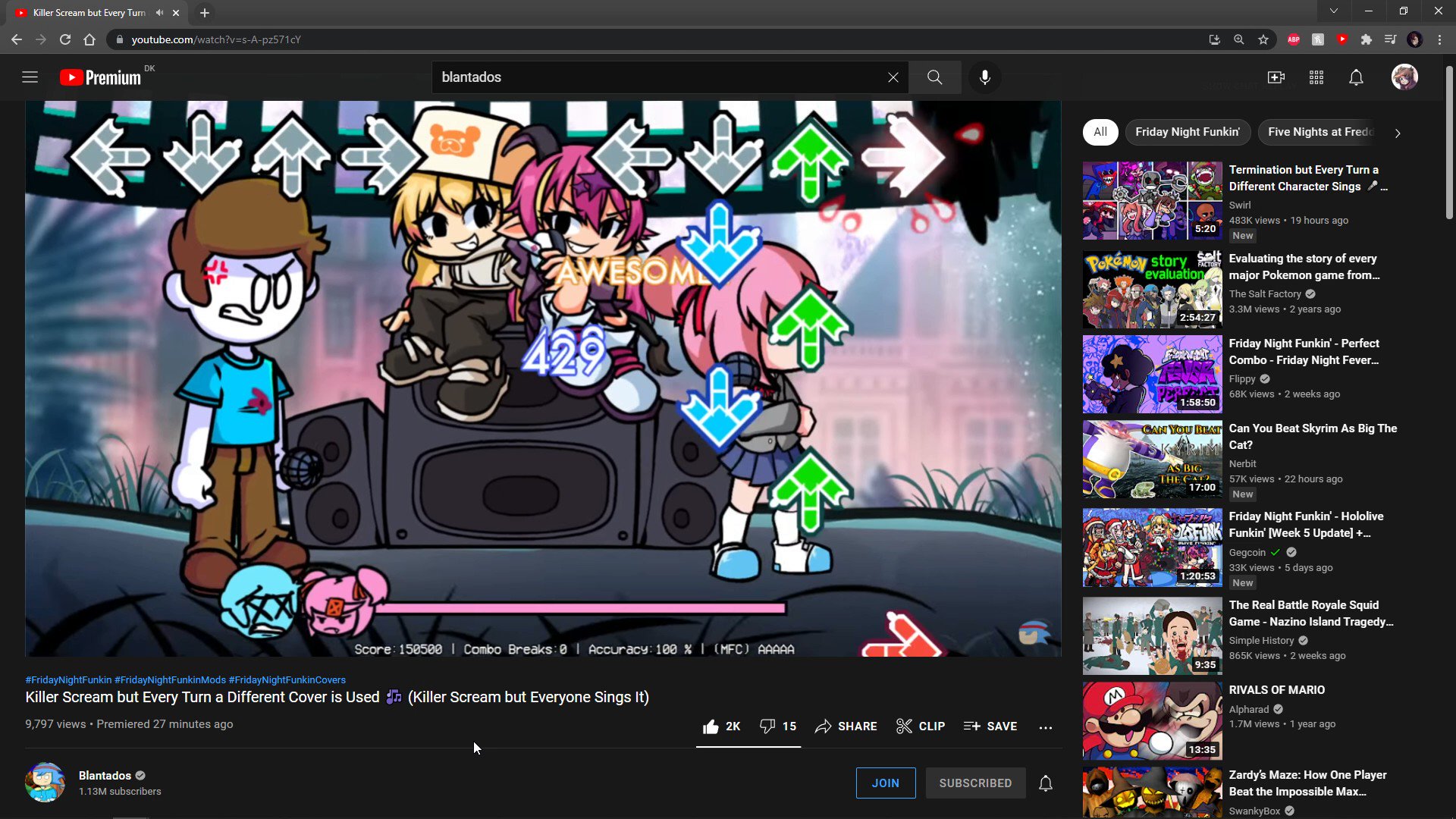Save video to playlist
This screenshot has width=1456, height=819.
click(x=990, y=726)
